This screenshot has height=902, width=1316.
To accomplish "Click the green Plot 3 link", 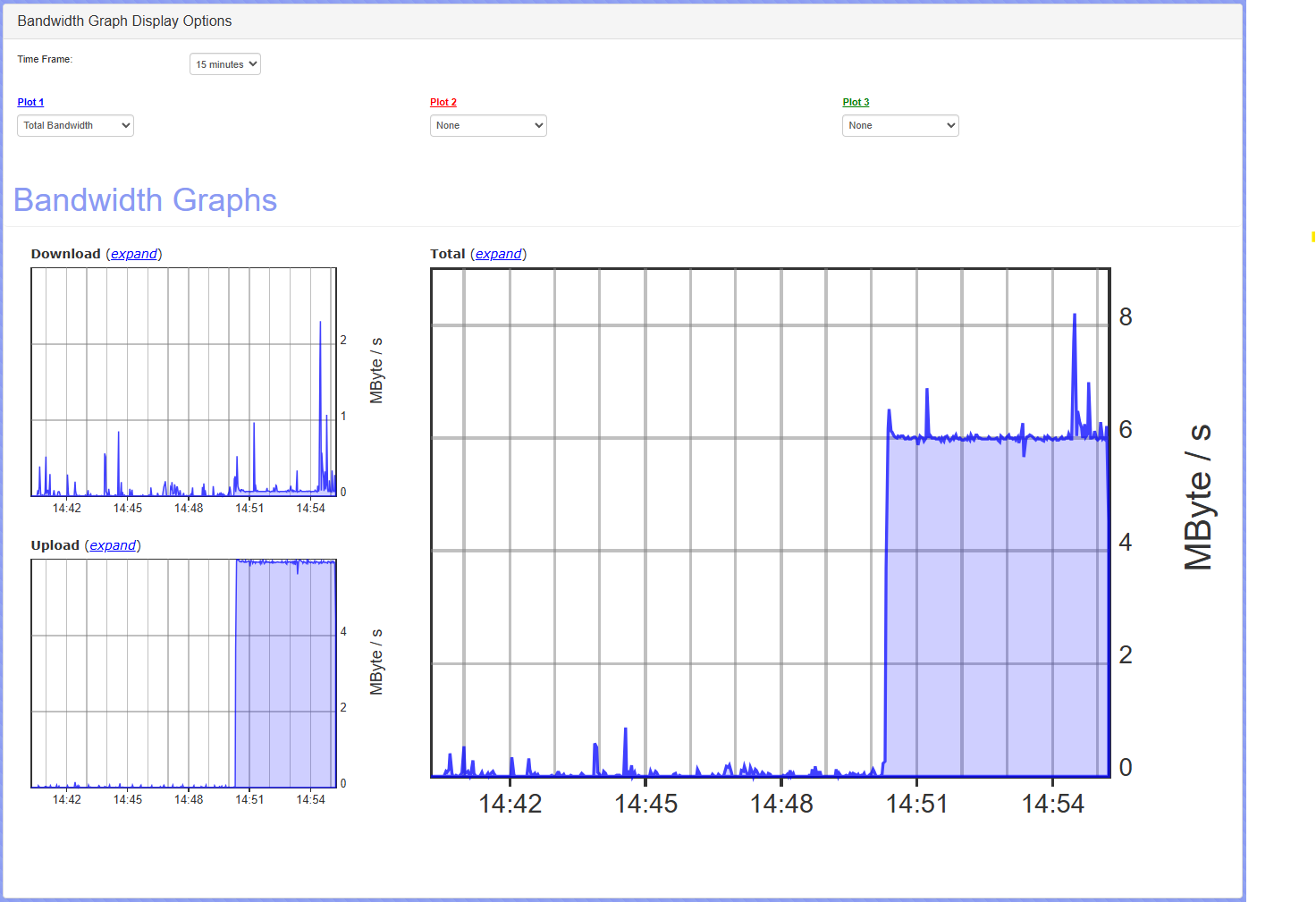I will (x=856, y=102).
